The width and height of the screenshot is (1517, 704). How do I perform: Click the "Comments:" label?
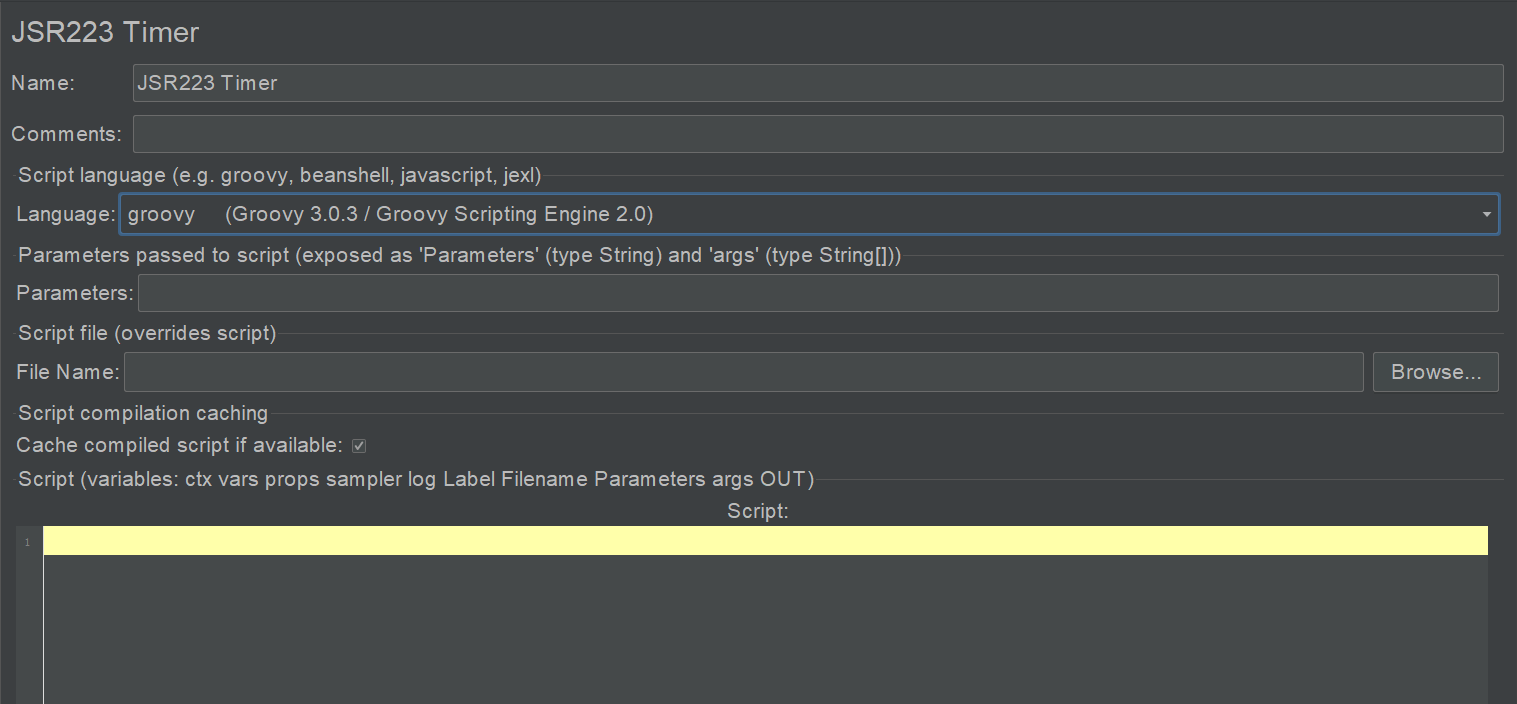66,134
